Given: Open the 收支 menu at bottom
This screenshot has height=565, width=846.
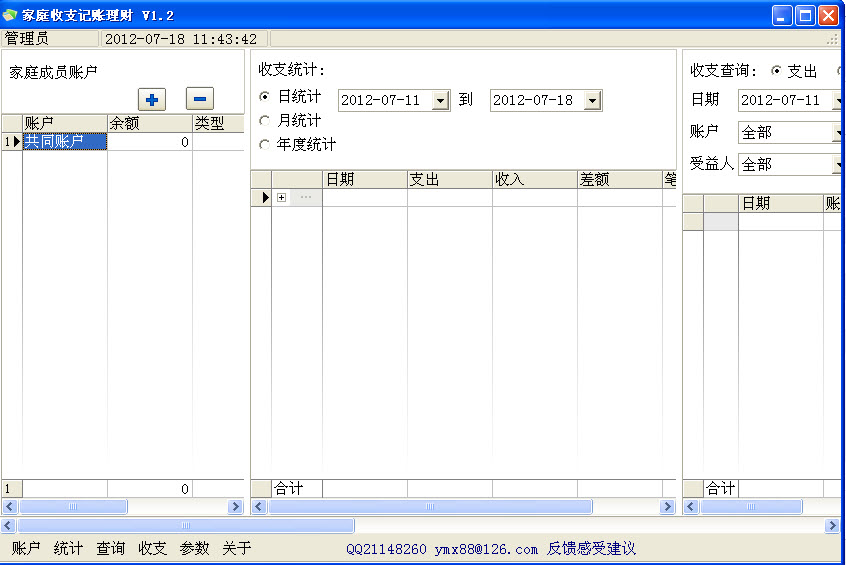Looking at the screenshot, I should click(x=152, y=548).
